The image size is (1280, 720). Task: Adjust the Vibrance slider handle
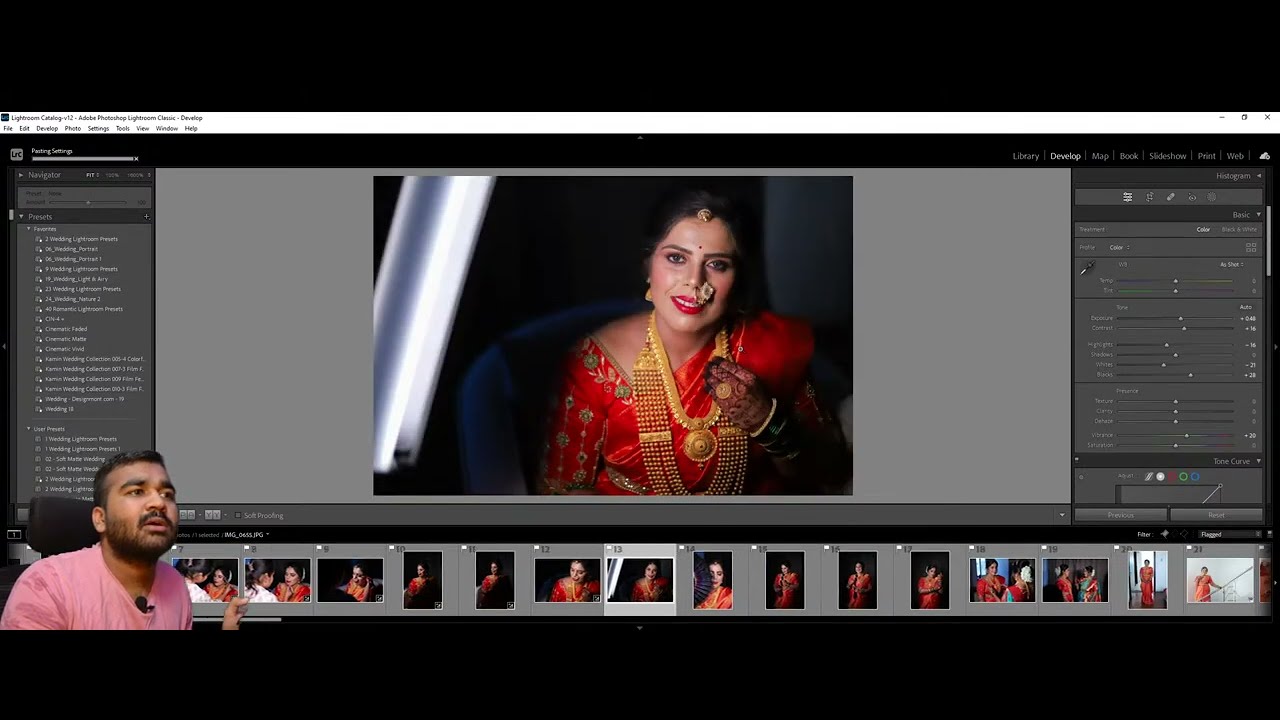(1187, 436)
